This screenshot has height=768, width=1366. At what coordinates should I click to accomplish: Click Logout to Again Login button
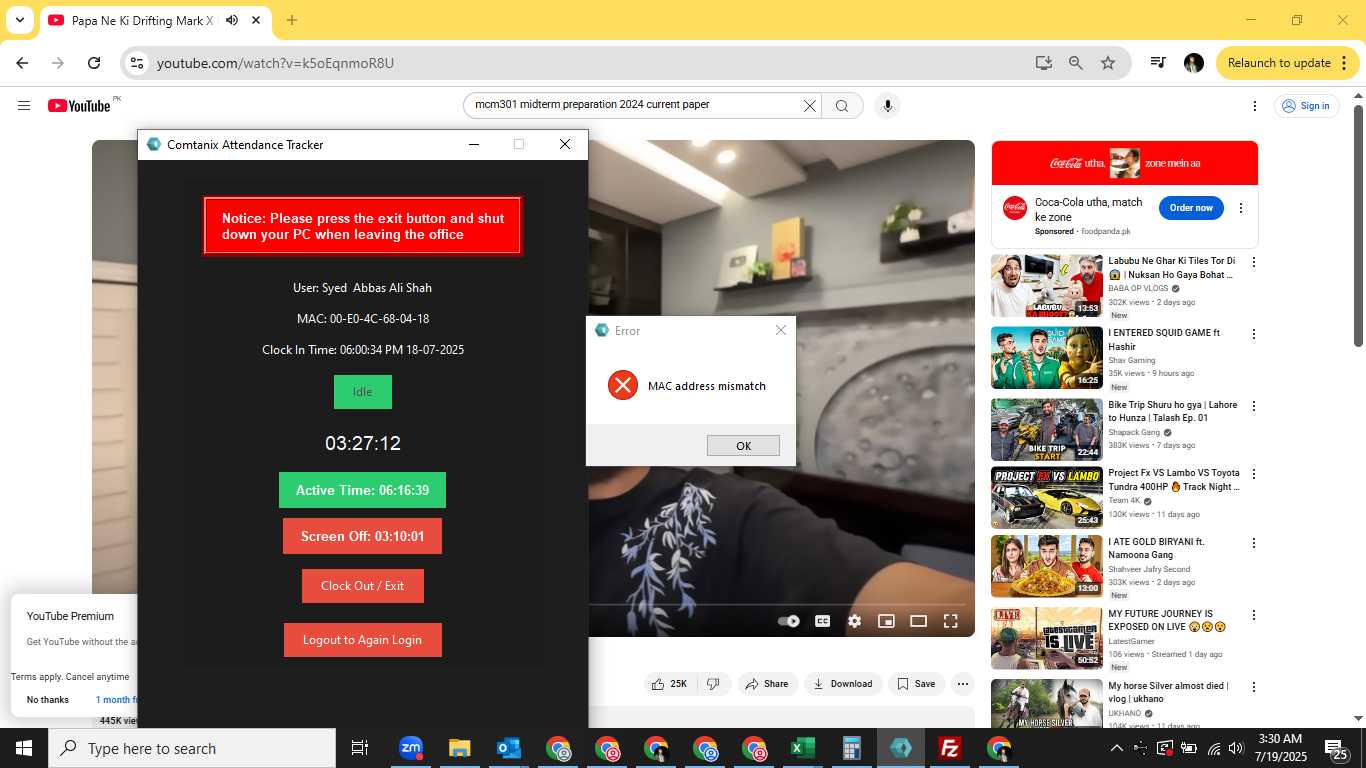(x=363, y=640)
